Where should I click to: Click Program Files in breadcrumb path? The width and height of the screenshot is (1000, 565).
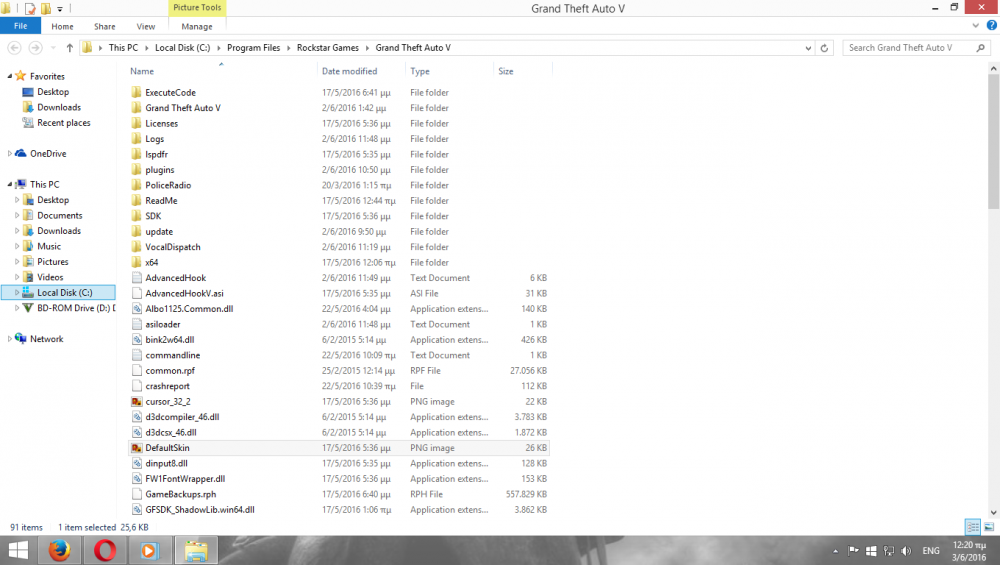(253, 48)
